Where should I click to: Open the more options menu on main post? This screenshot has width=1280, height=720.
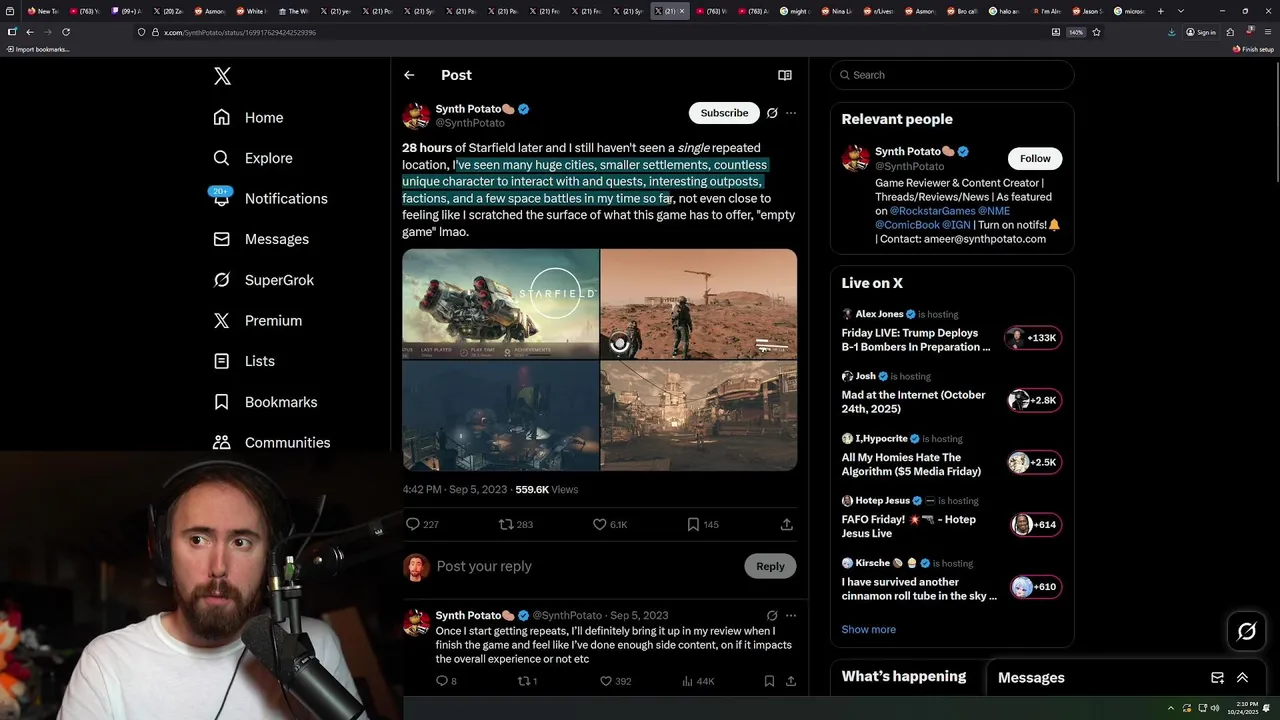pos(791,113)
